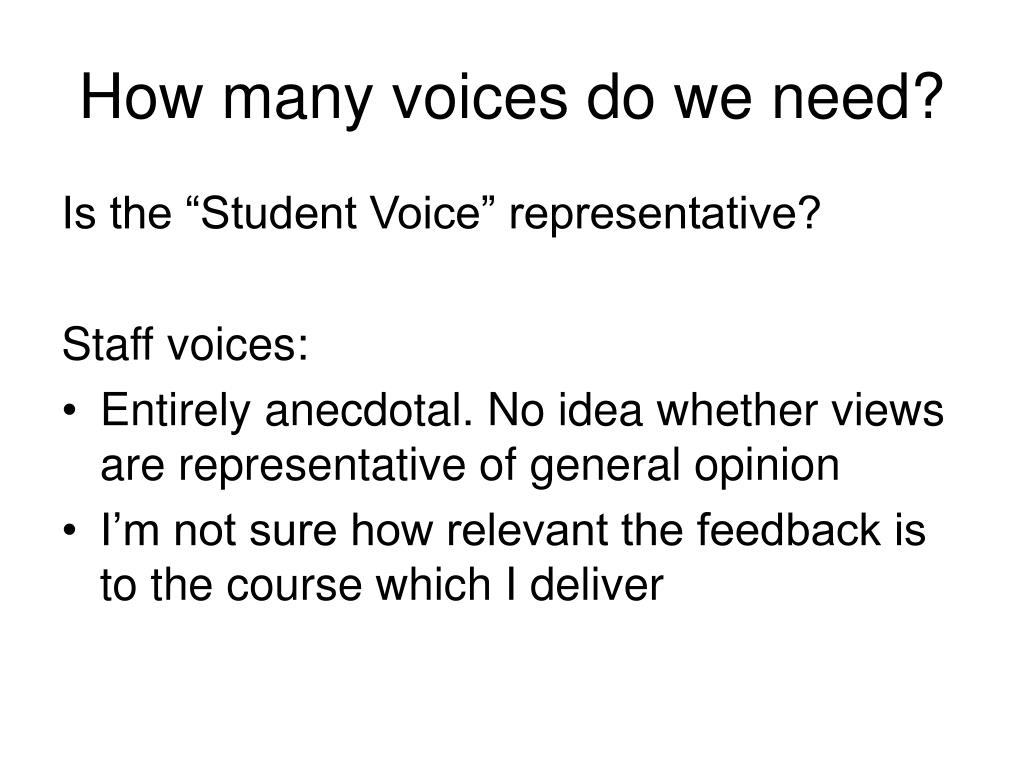1024x768 pixels.
Task: Click the text 'to the course which I deliver'
Action: pos(381,584)
